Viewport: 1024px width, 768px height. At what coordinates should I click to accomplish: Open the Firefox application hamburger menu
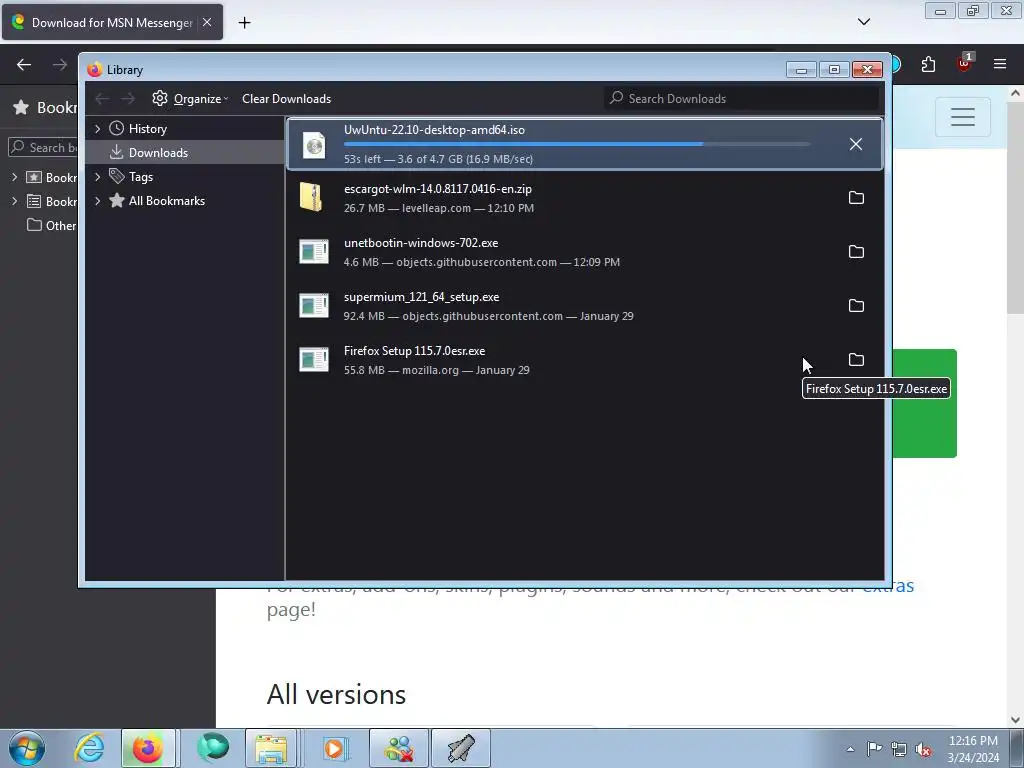(x=999, y=64)
